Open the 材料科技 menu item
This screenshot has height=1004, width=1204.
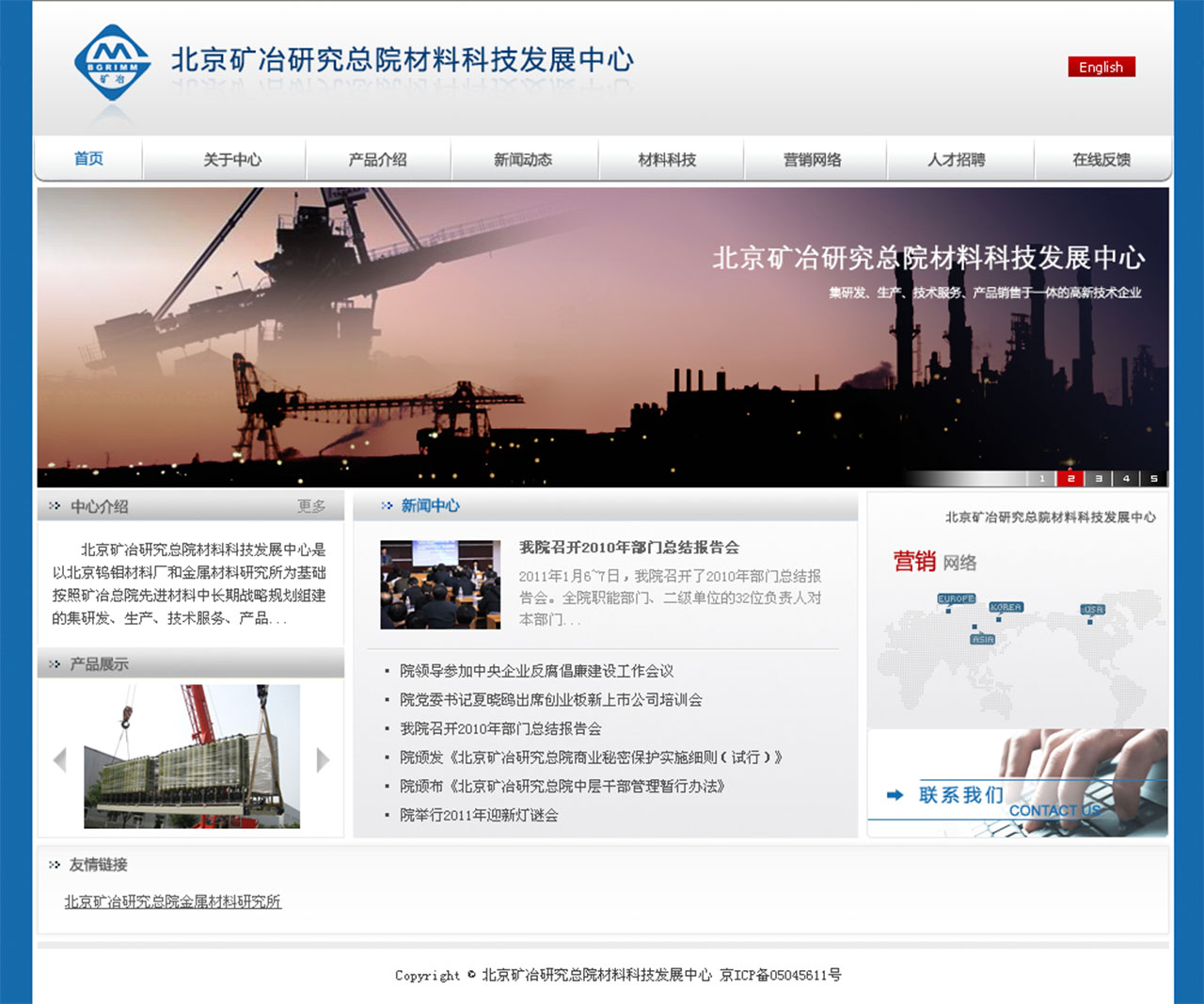click(667, 160)
